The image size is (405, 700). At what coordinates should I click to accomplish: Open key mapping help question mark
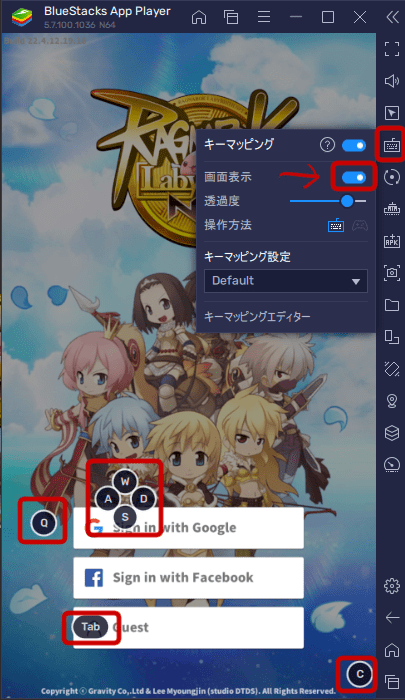click(327, 145)
